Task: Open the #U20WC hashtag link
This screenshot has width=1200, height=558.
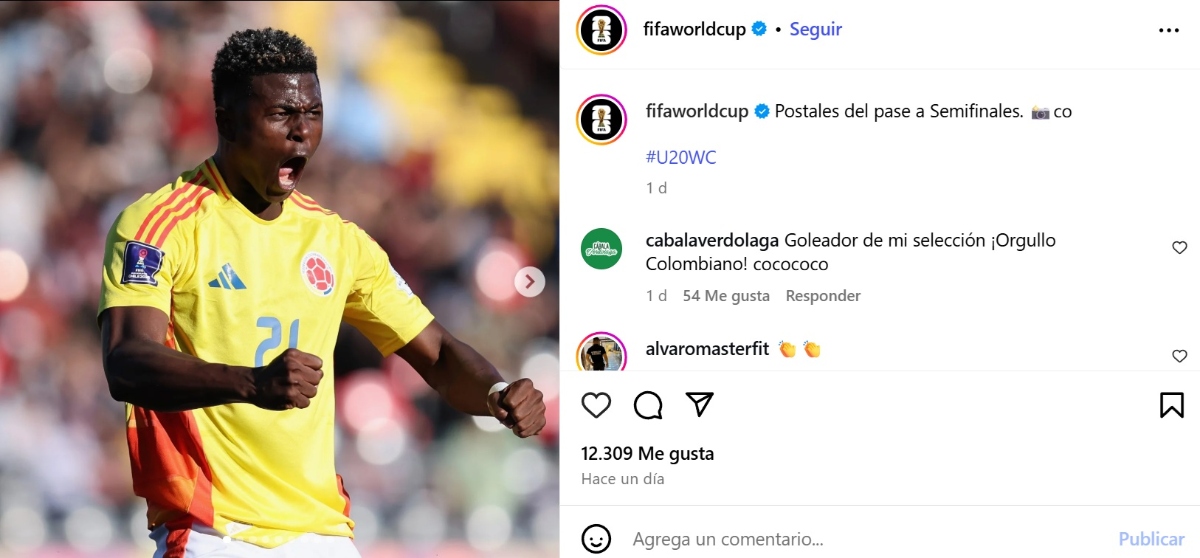Action: [681, 157]
